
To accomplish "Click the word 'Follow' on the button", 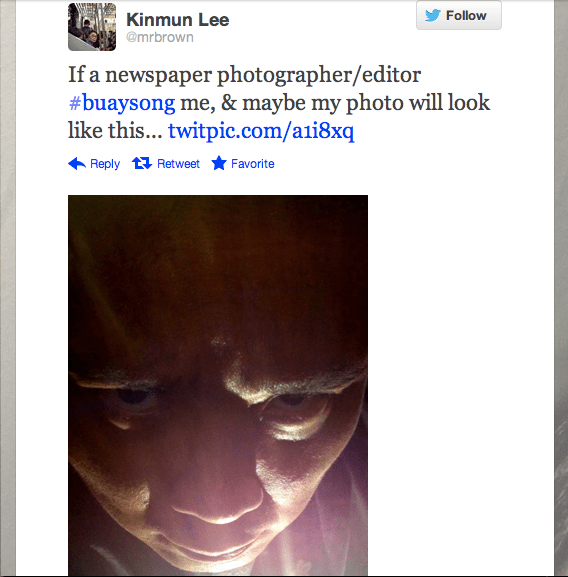I will click(466, 15).
